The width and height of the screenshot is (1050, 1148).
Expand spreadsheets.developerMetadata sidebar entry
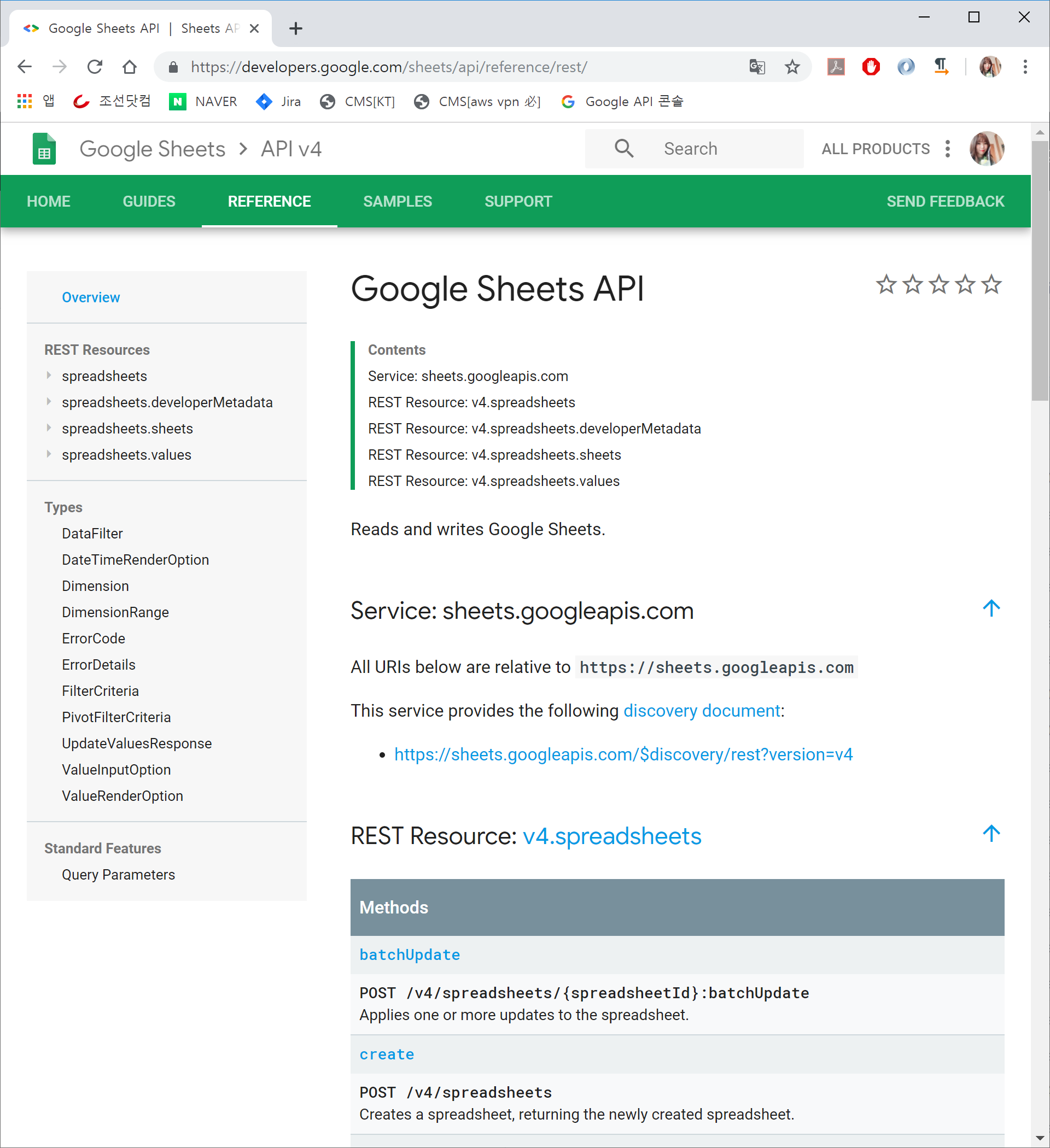coord(49,402)
